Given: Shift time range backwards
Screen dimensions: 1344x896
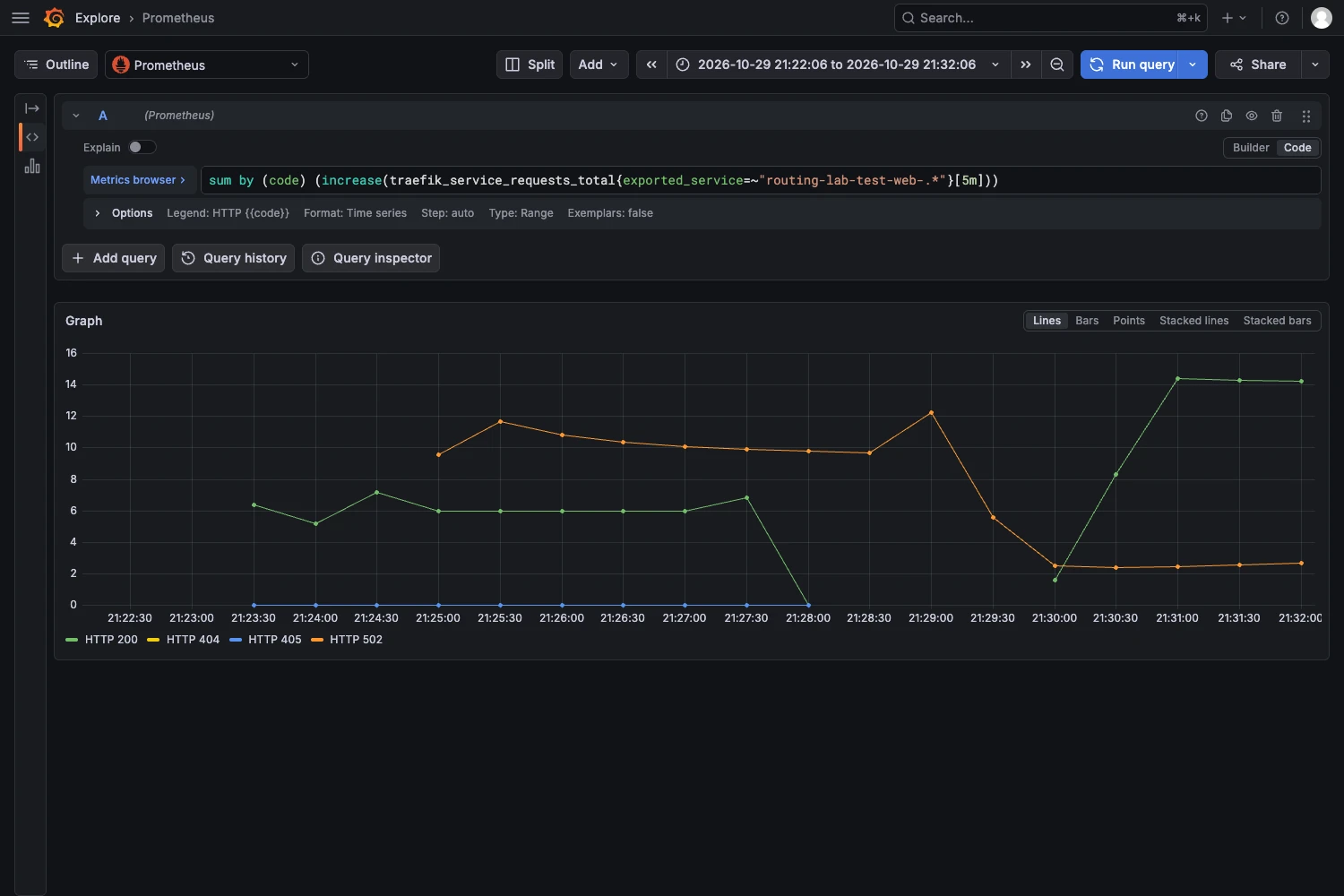Looking at the screenshot, I should pos(651,65).
